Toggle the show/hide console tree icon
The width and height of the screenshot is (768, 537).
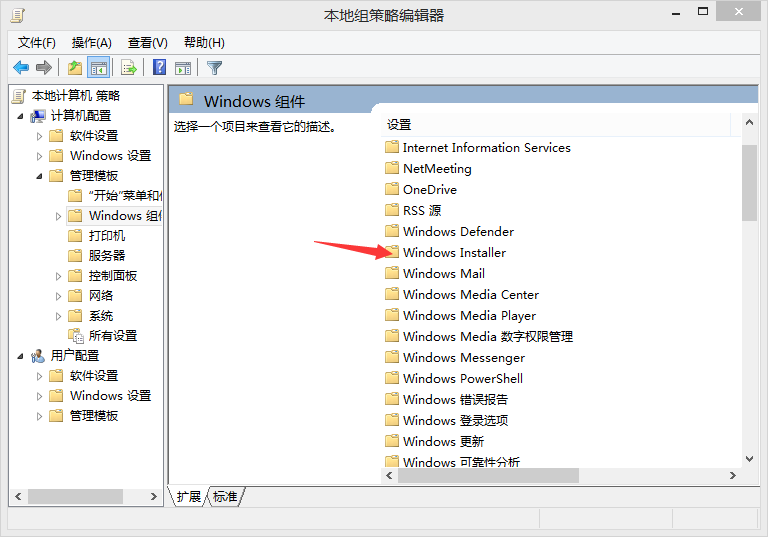[x=98, y=67]
